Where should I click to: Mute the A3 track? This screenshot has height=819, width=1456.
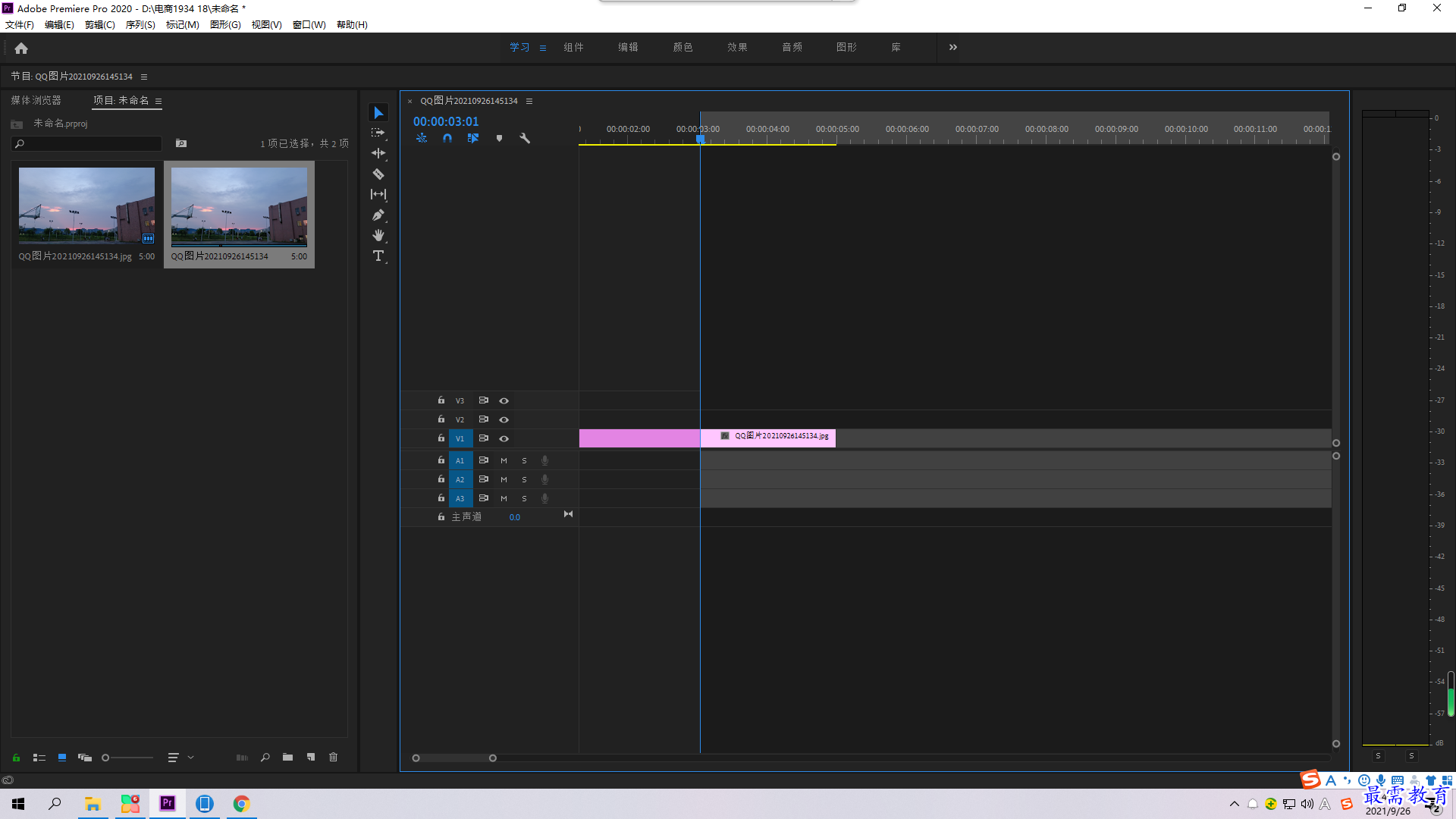pyautogui.click(x=504, y=498)
